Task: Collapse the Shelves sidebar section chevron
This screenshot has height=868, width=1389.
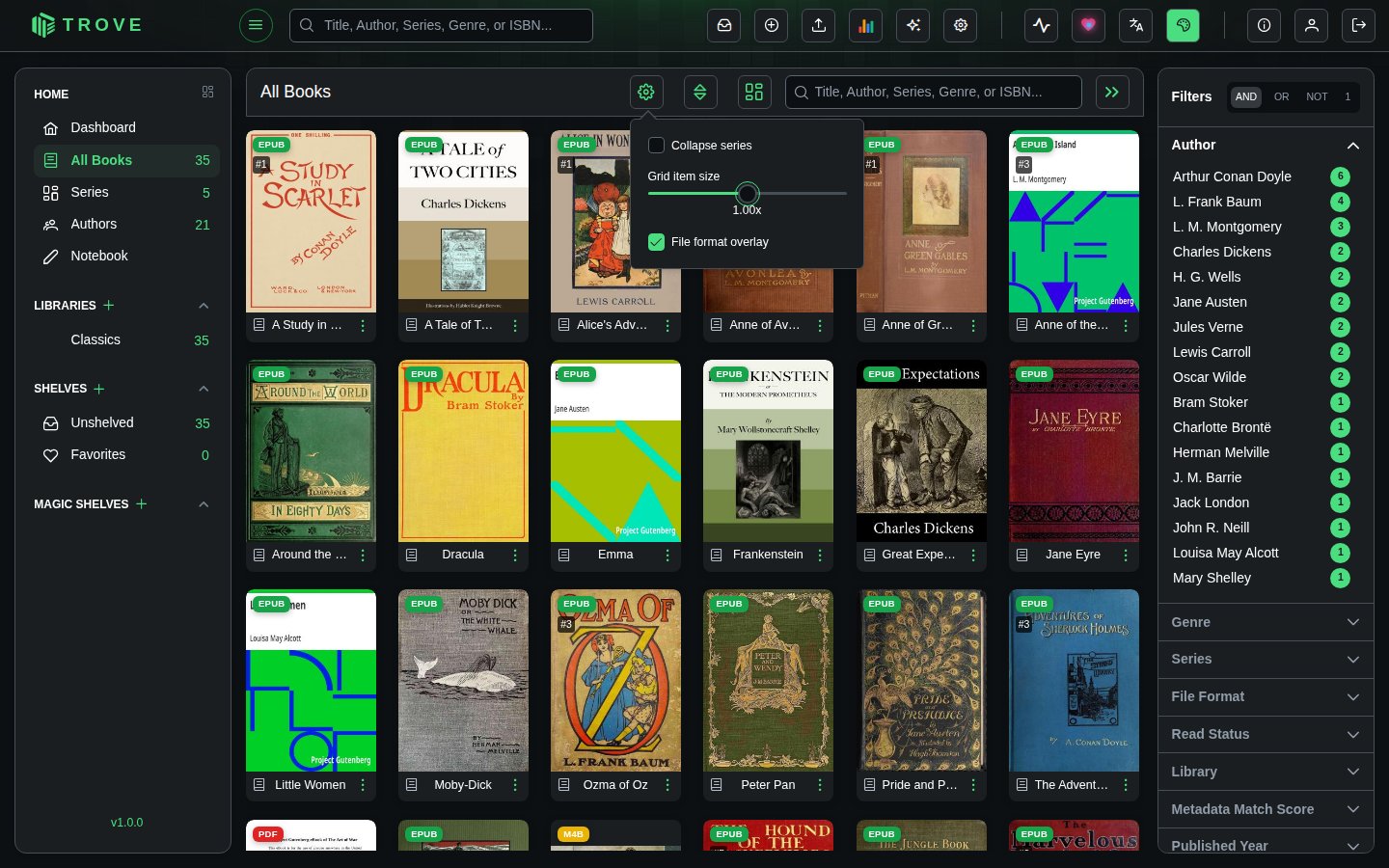Action: pyautogui.click(x=204, y=389)
